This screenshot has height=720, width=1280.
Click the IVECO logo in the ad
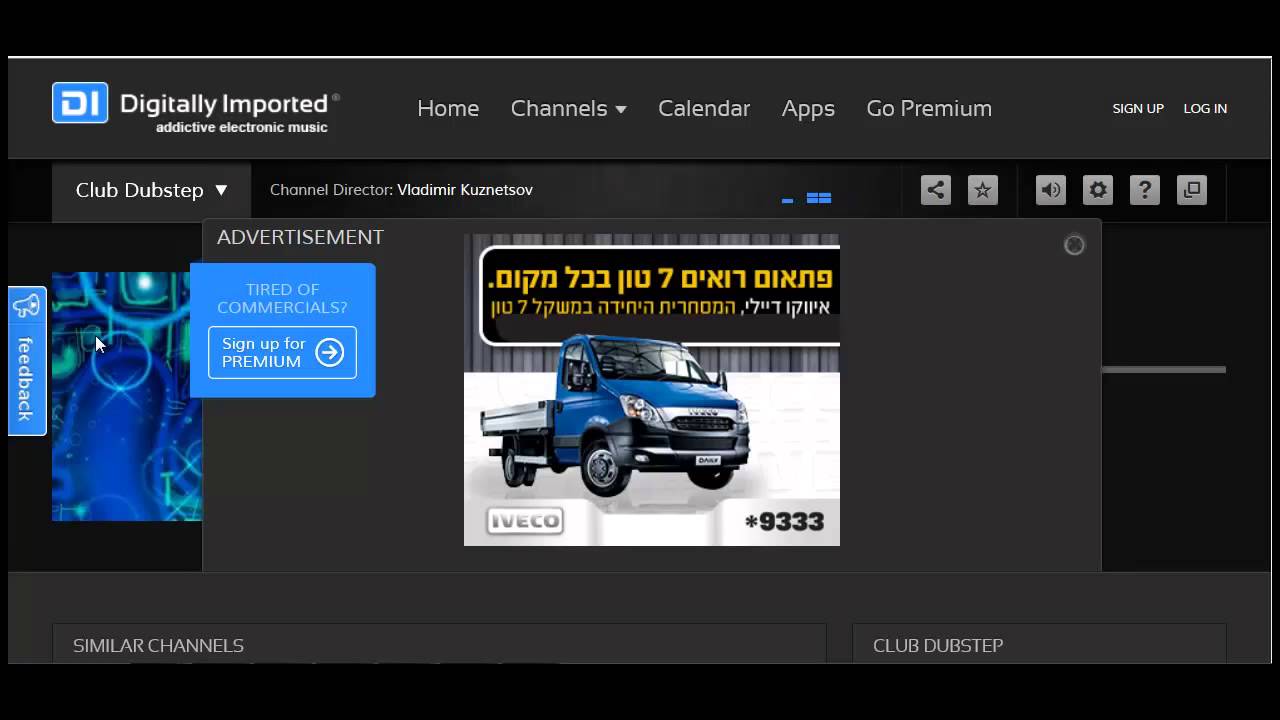tap(525, 521)
